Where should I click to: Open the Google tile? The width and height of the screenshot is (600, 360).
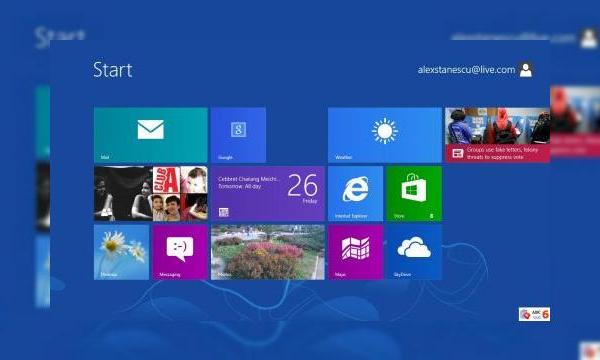pyautogui.click(x=238, y=135)
